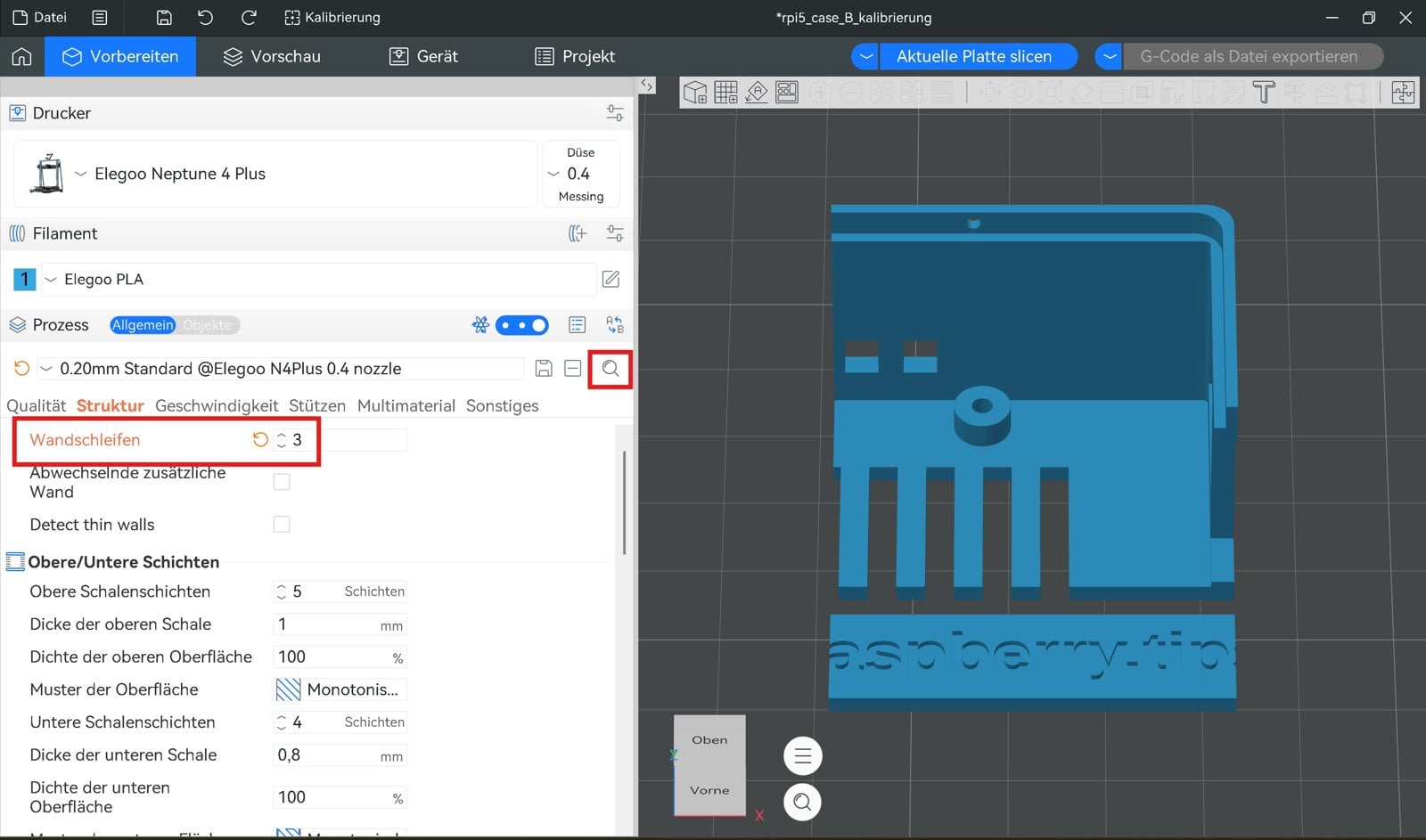Open the Kalibrierung menu

click(332, 17)
